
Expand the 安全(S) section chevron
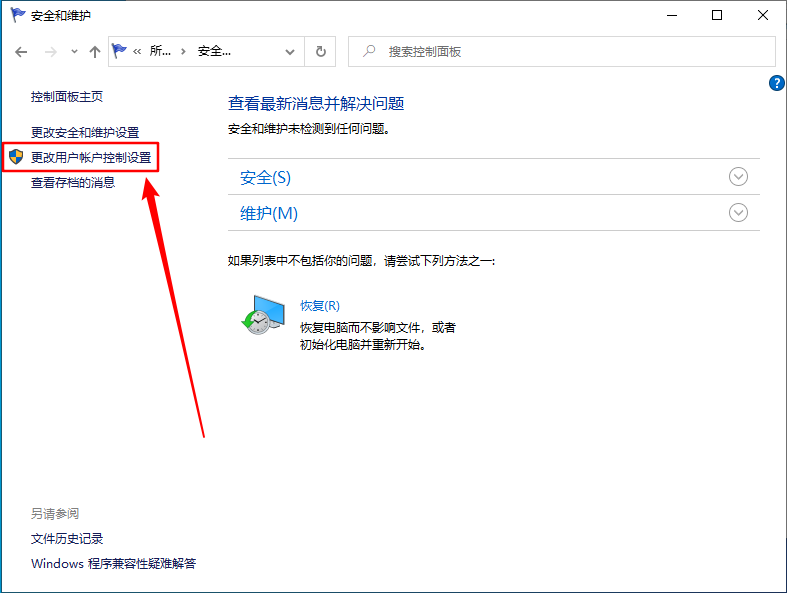(x=738, y=176)
